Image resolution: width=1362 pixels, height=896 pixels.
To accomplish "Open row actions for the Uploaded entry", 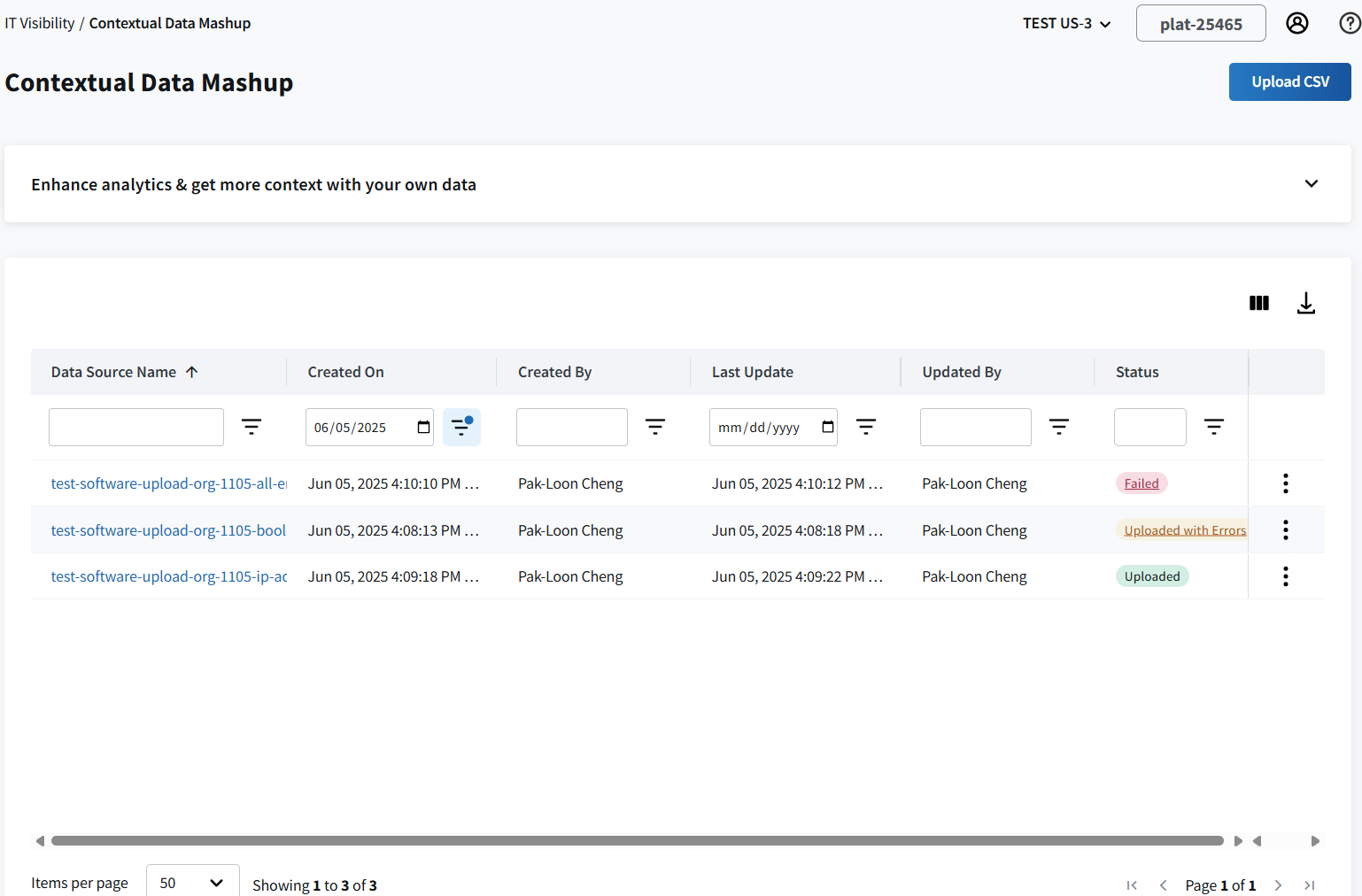I will coord(1285,576).
